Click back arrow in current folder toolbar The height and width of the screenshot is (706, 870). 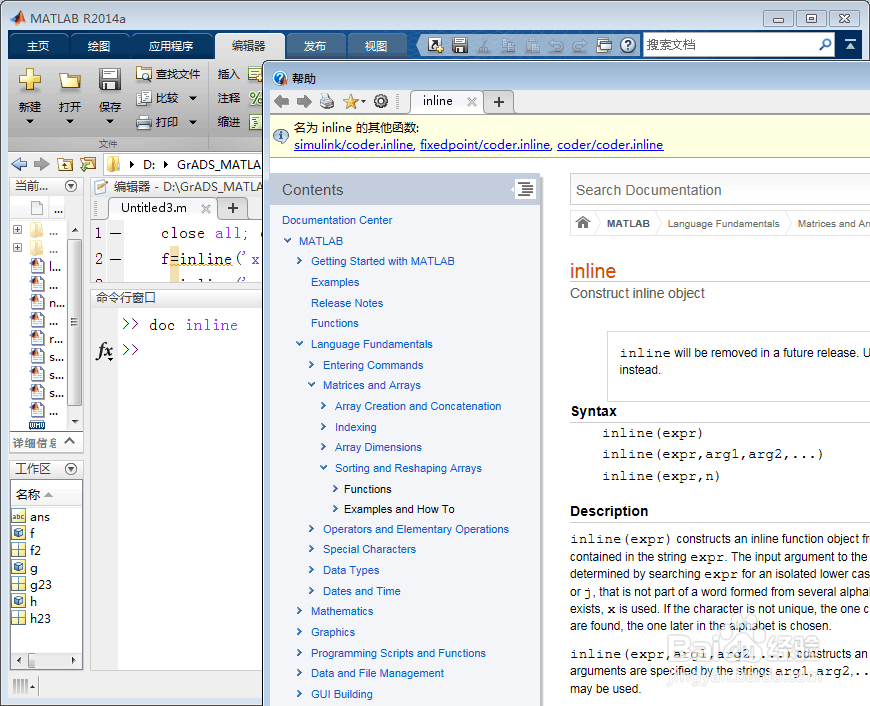(x=19, y=164)
